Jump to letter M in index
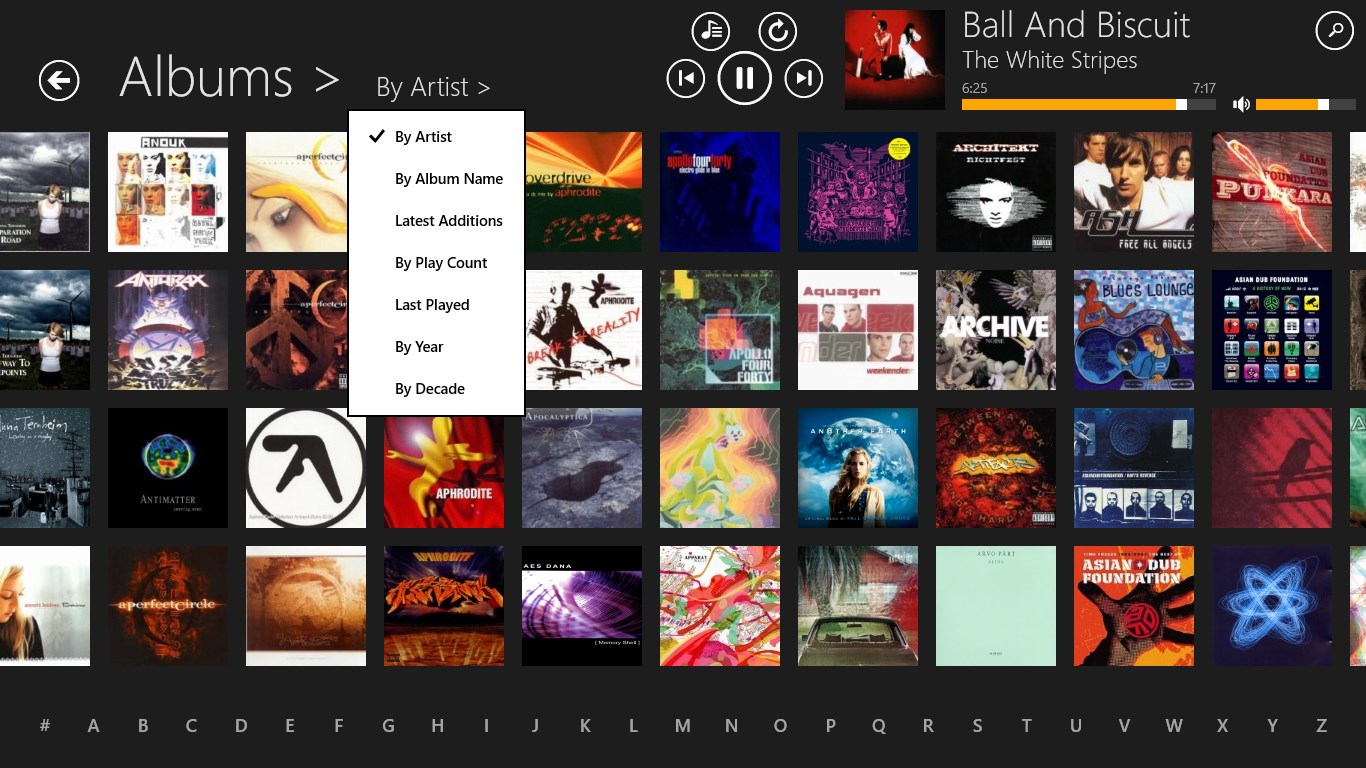The image size is (1366, 768). tap(682, 726)
